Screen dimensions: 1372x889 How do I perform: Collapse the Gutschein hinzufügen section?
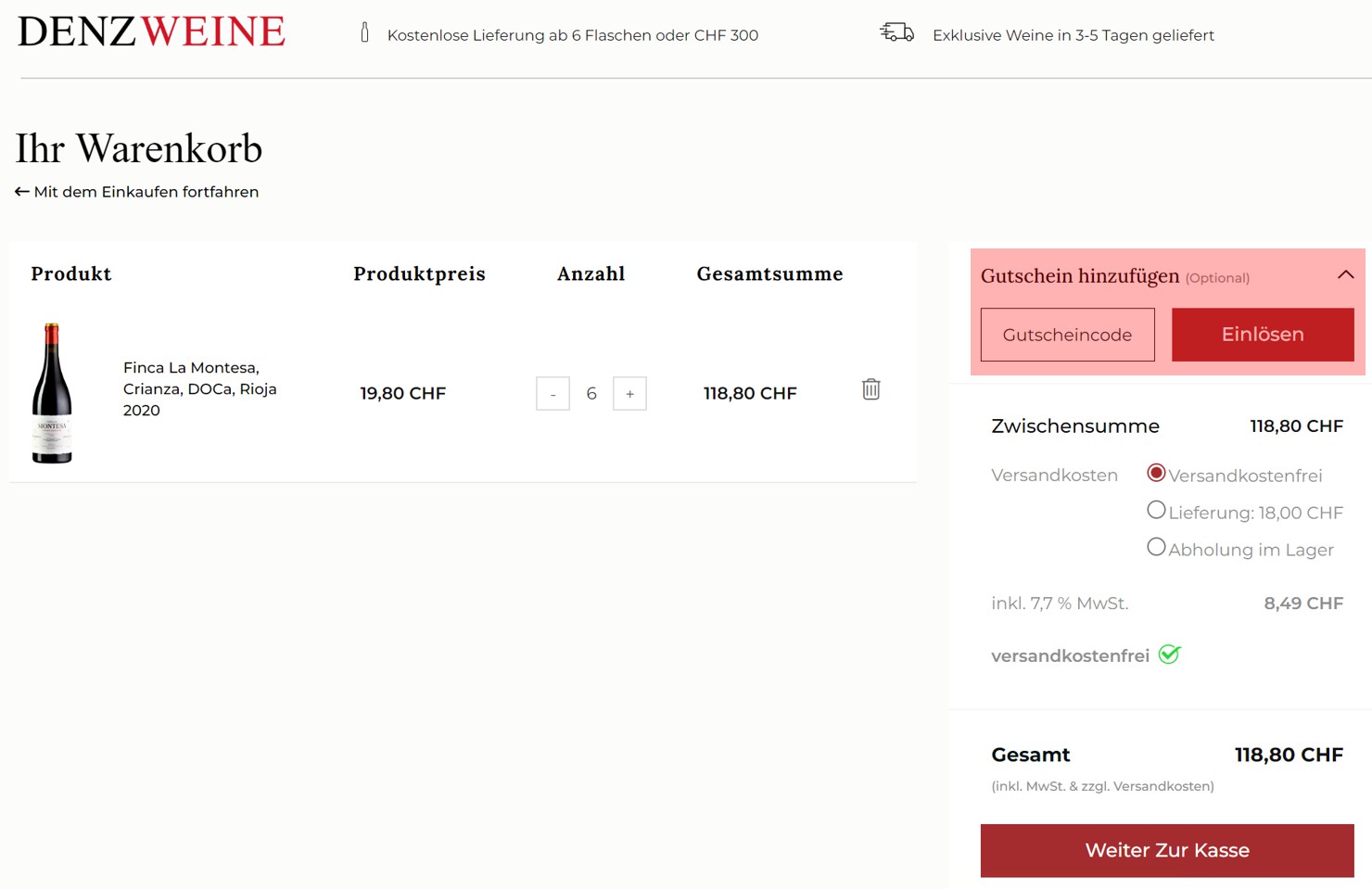[1345, 275]
